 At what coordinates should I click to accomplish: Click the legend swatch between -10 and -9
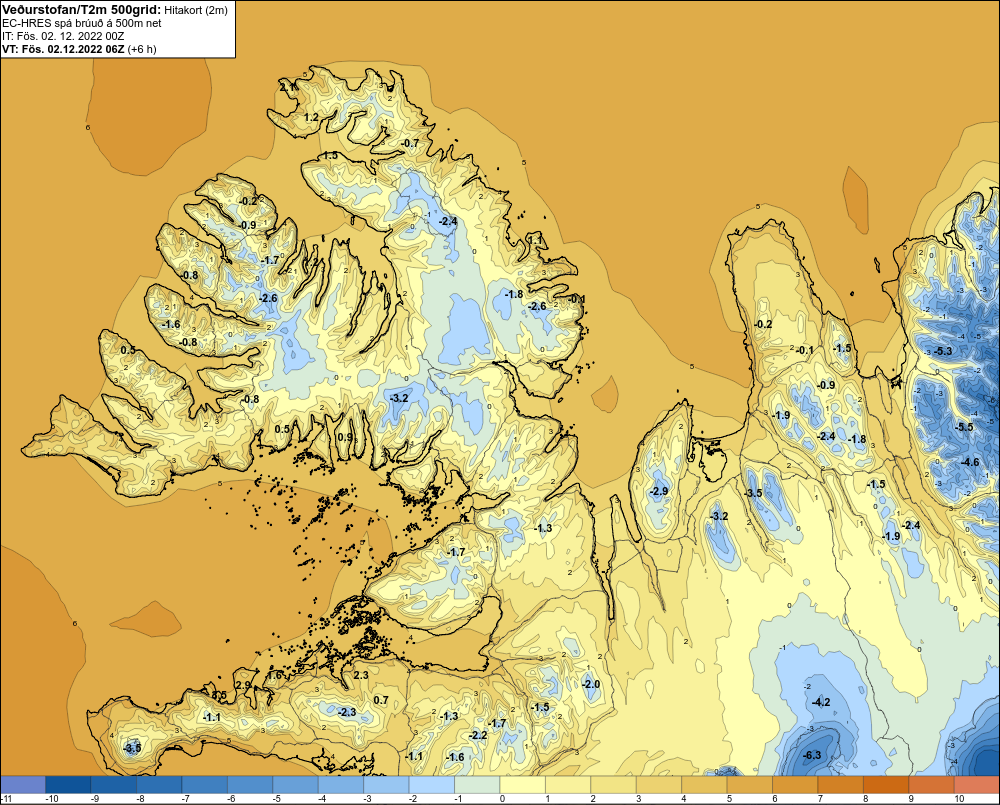click(x=68, y=784)
